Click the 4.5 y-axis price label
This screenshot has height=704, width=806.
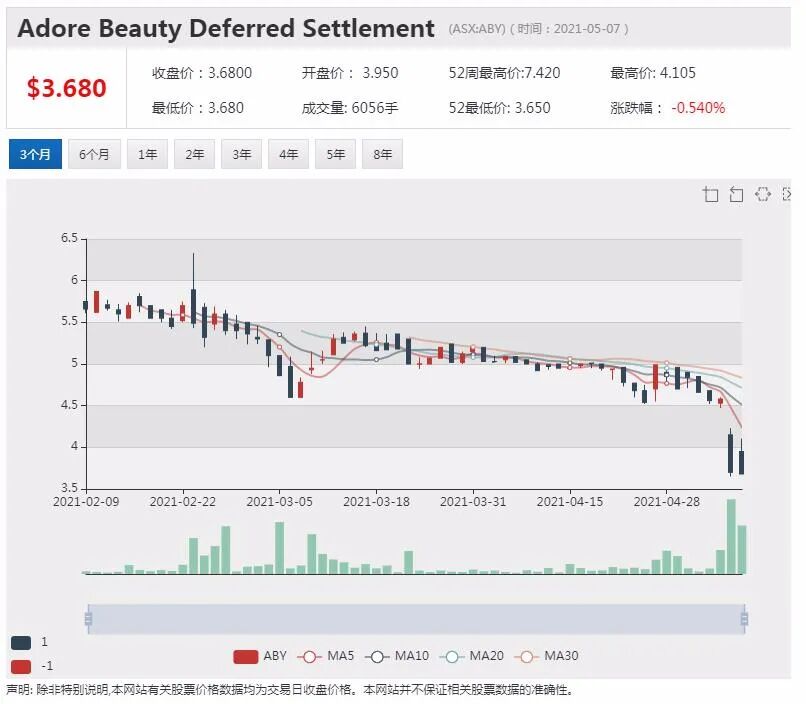tap(69, 405)
